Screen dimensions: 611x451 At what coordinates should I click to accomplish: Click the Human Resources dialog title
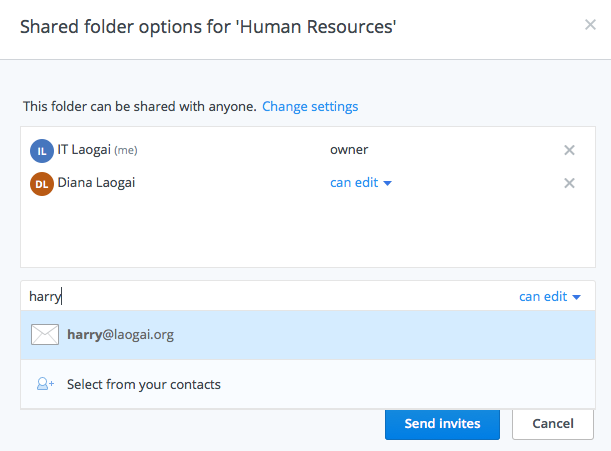click(208, 26)
